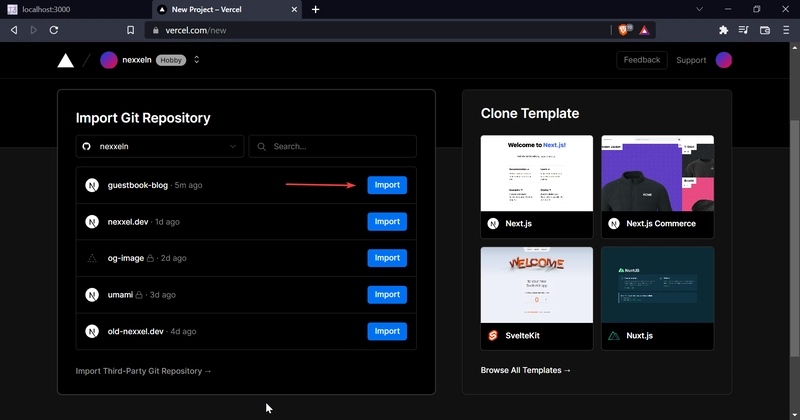View site lock security info
This screenshot has height=420, width=800.
coord(156,31)
